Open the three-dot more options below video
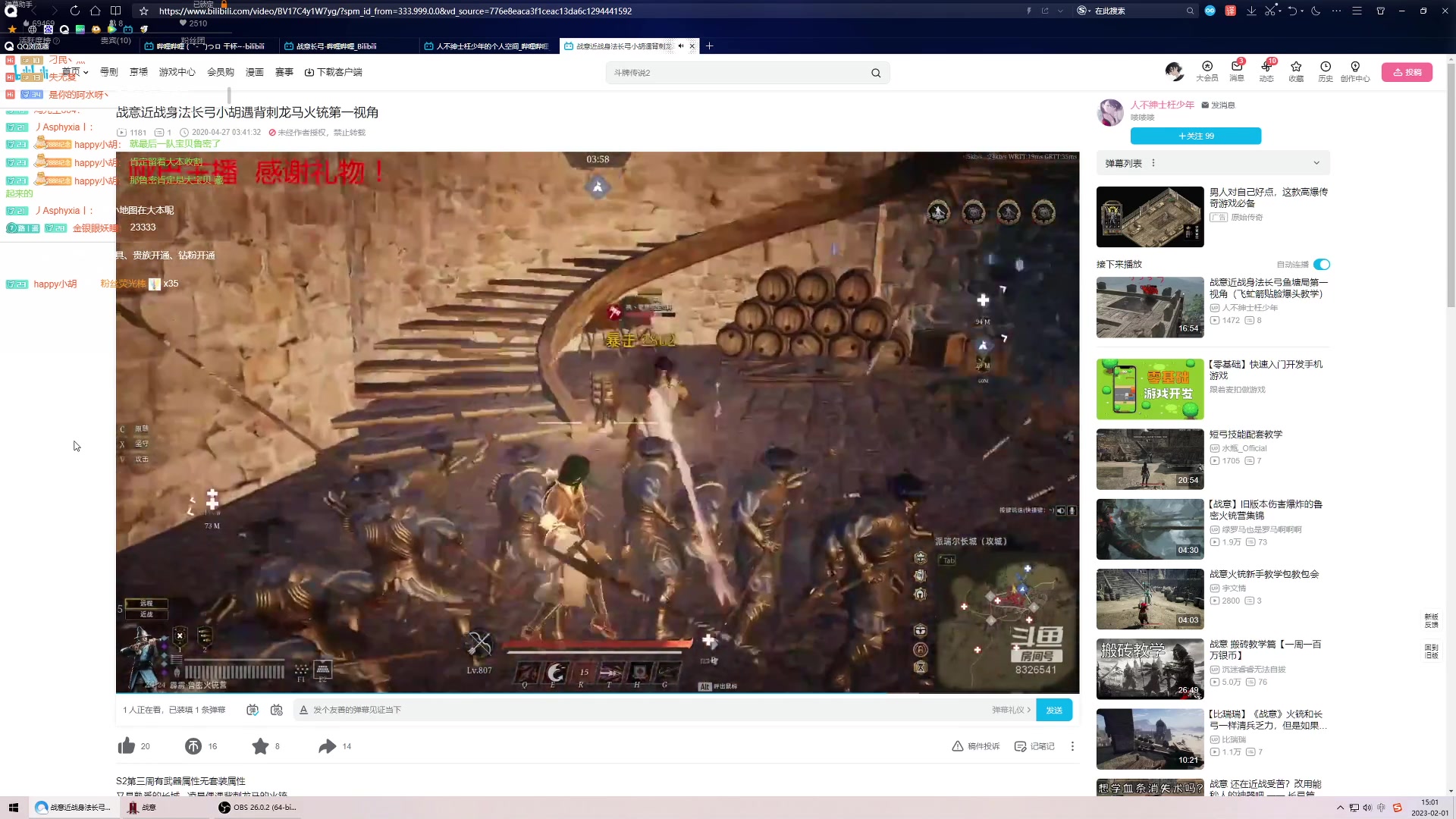Viewport: 1456px width, 819px height. tap(1072, 746)
